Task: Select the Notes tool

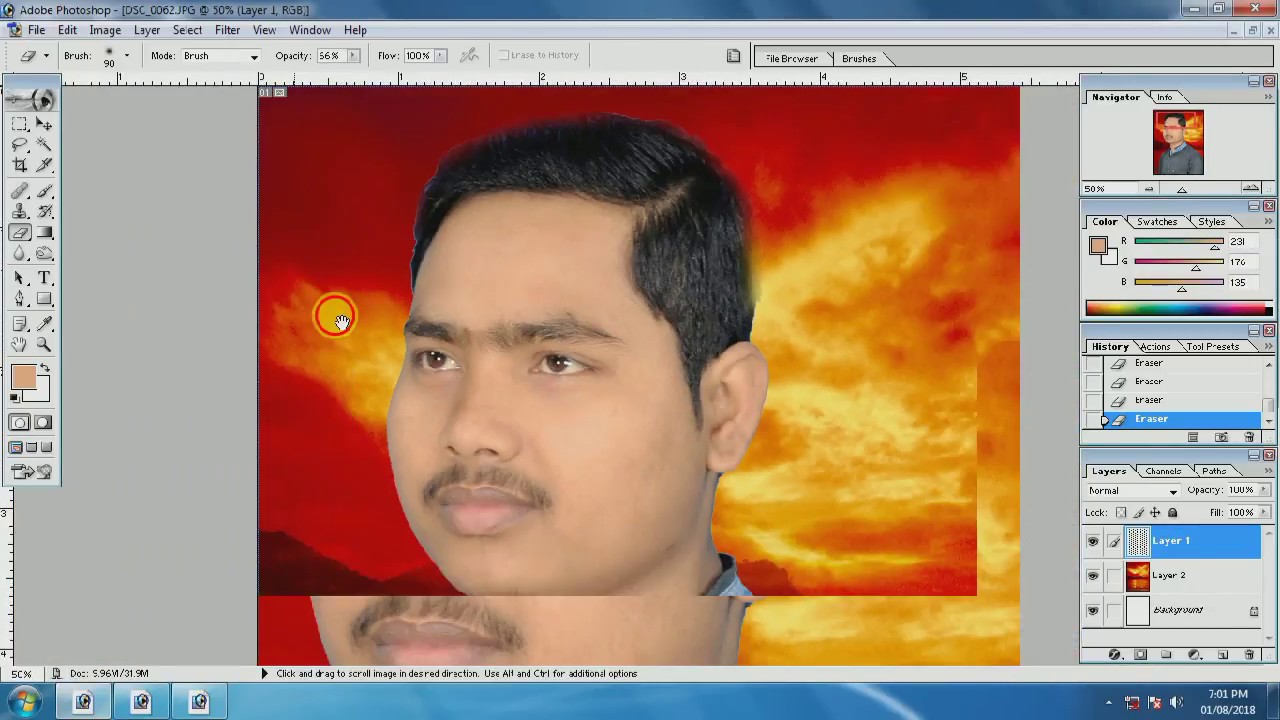Action: [20, 324]
